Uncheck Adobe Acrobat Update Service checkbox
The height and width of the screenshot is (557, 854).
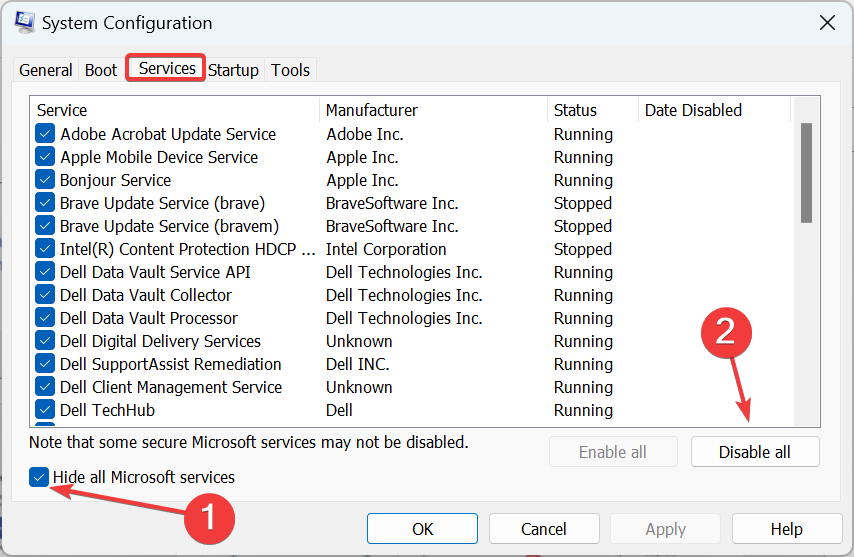click(x=45, y=134)
